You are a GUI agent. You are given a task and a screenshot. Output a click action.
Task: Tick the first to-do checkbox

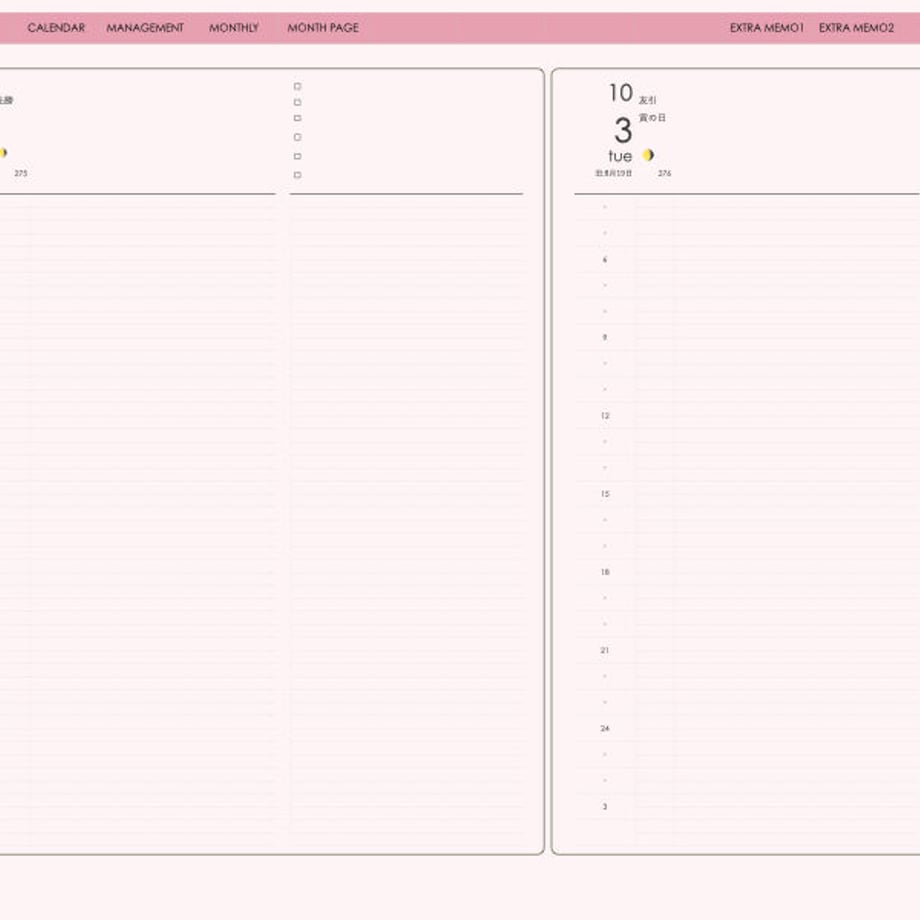tap(297, 86)
